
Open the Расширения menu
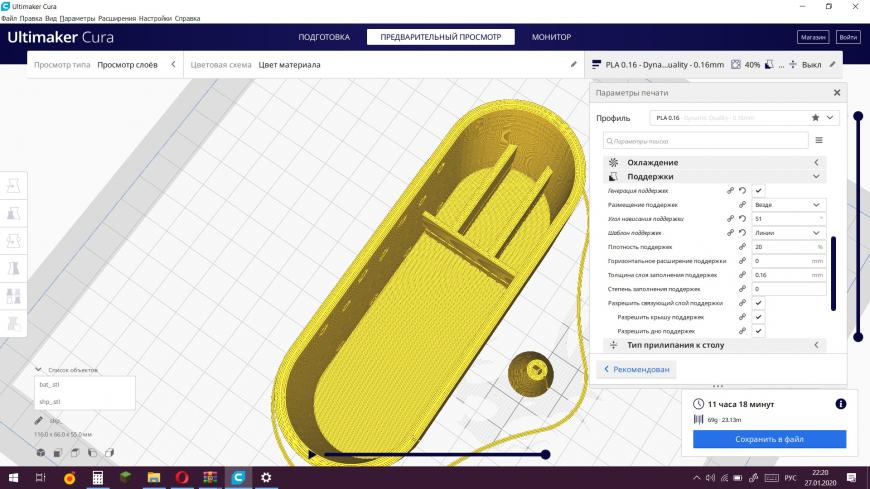pyautogui.click(x=117, y=18)
